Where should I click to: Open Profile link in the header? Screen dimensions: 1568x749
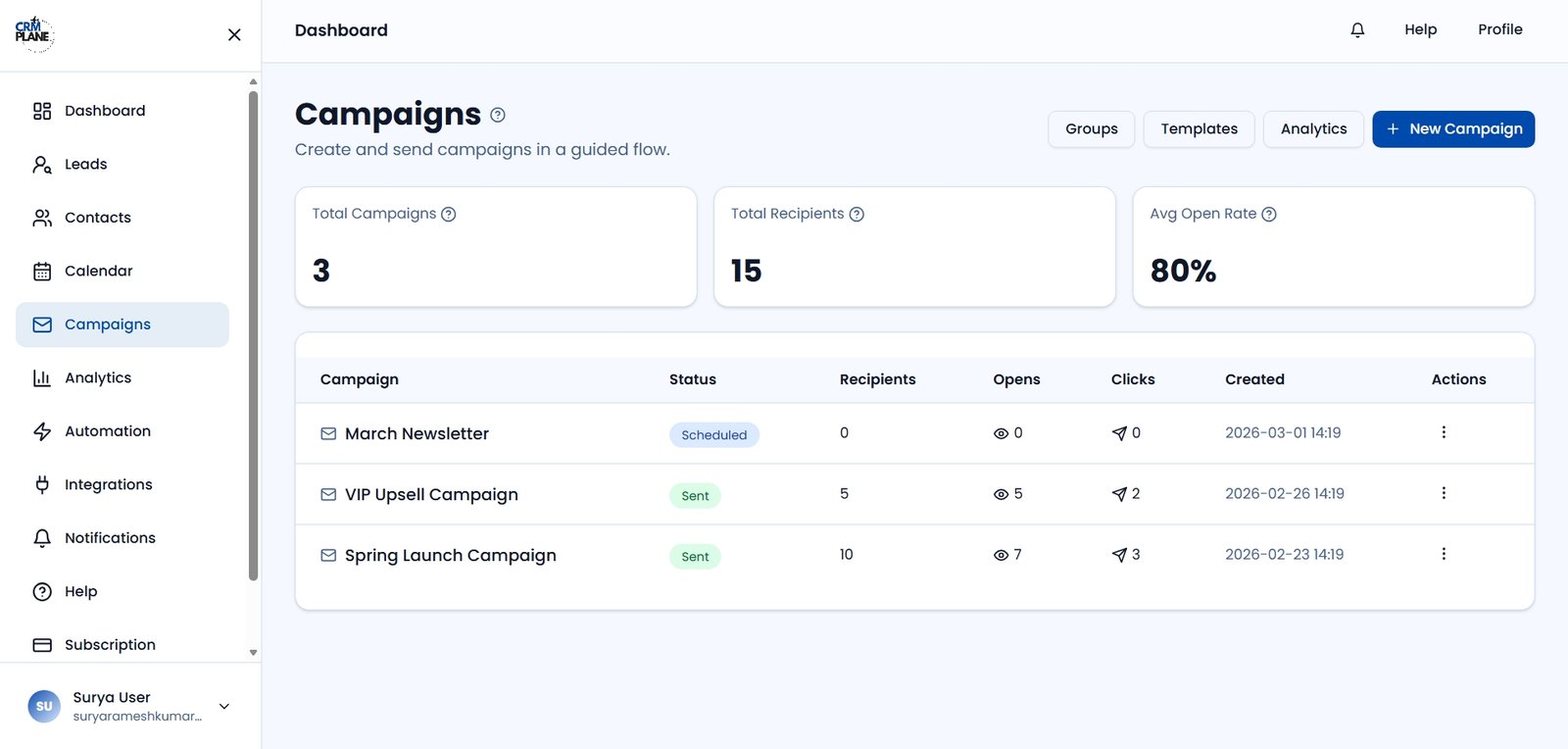point(1499,29)
